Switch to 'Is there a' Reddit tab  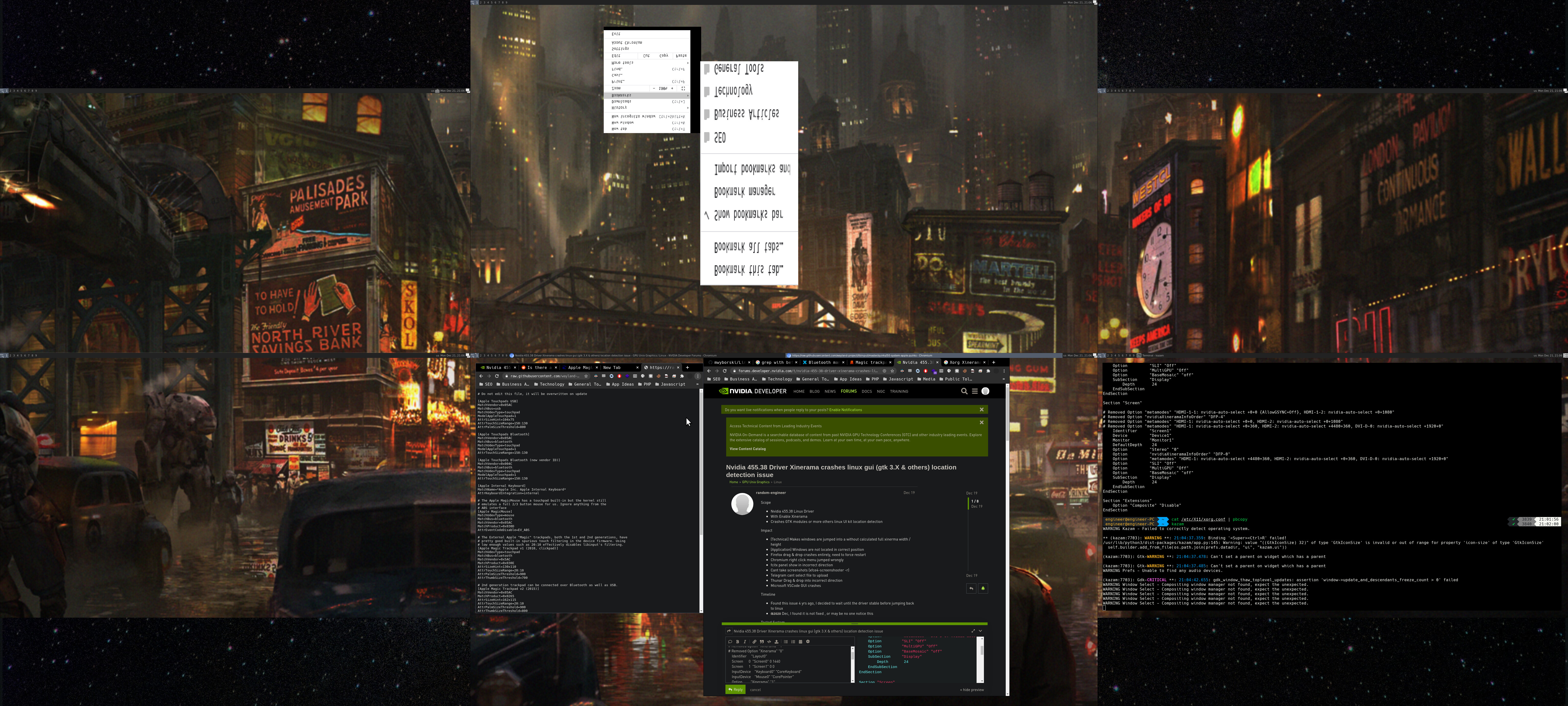[539, 367]
